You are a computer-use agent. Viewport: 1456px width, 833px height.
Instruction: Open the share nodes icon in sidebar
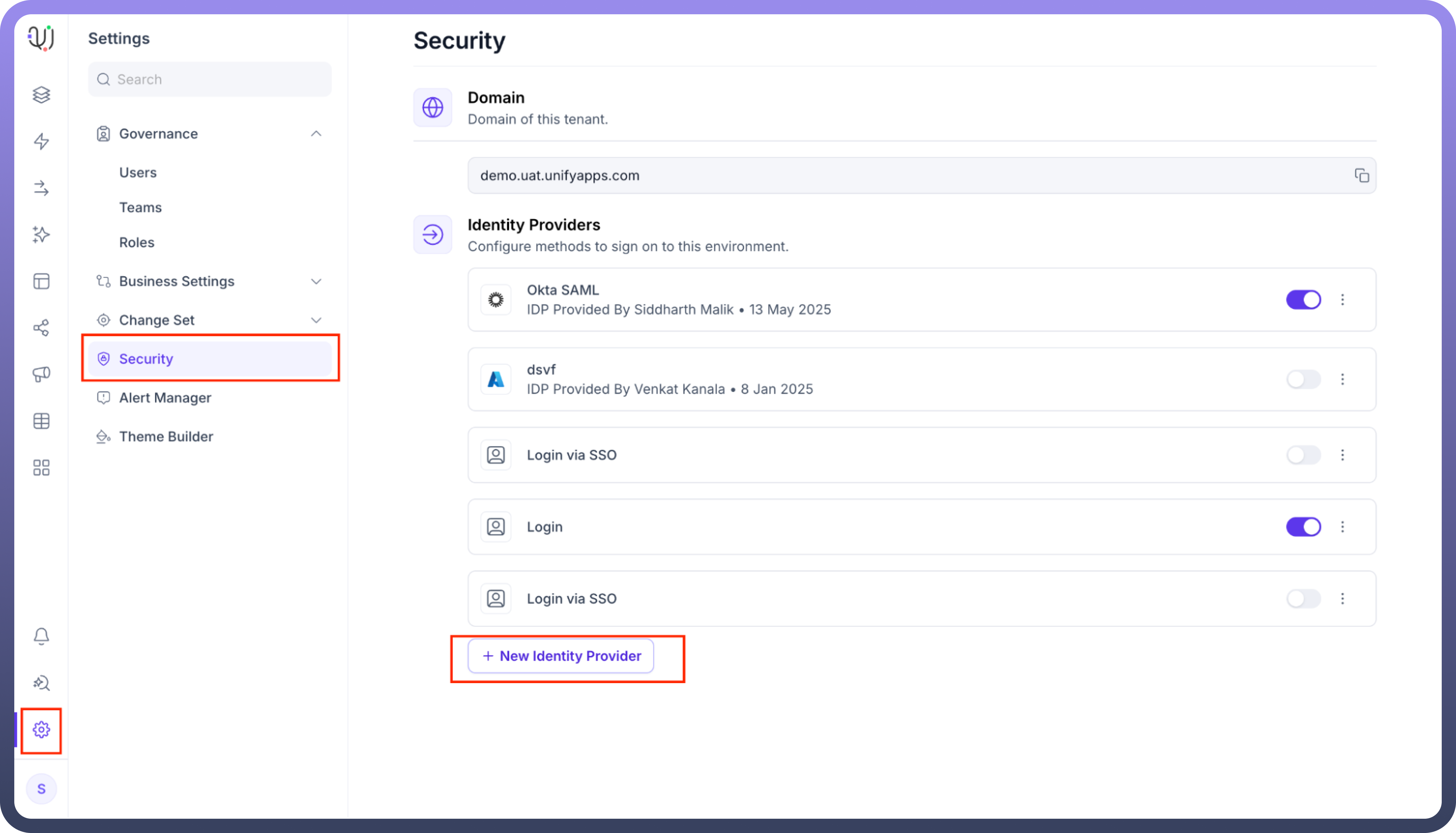[41, 328]
